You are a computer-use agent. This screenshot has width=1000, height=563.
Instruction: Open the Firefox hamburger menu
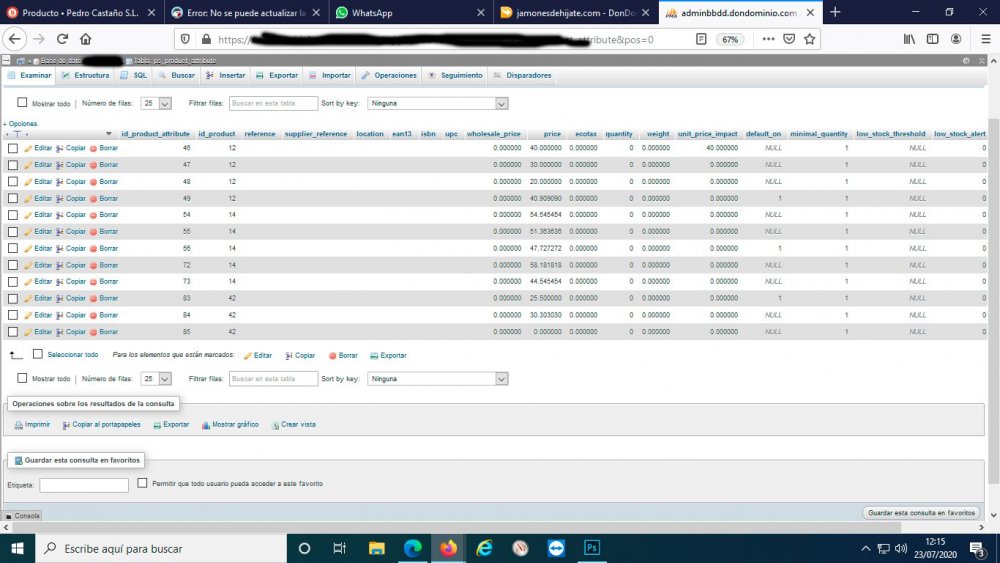coord(985,39)
